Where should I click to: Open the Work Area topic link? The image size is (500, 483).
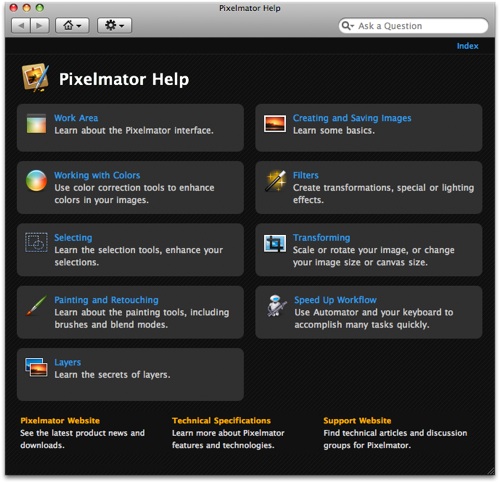point(76,118)
